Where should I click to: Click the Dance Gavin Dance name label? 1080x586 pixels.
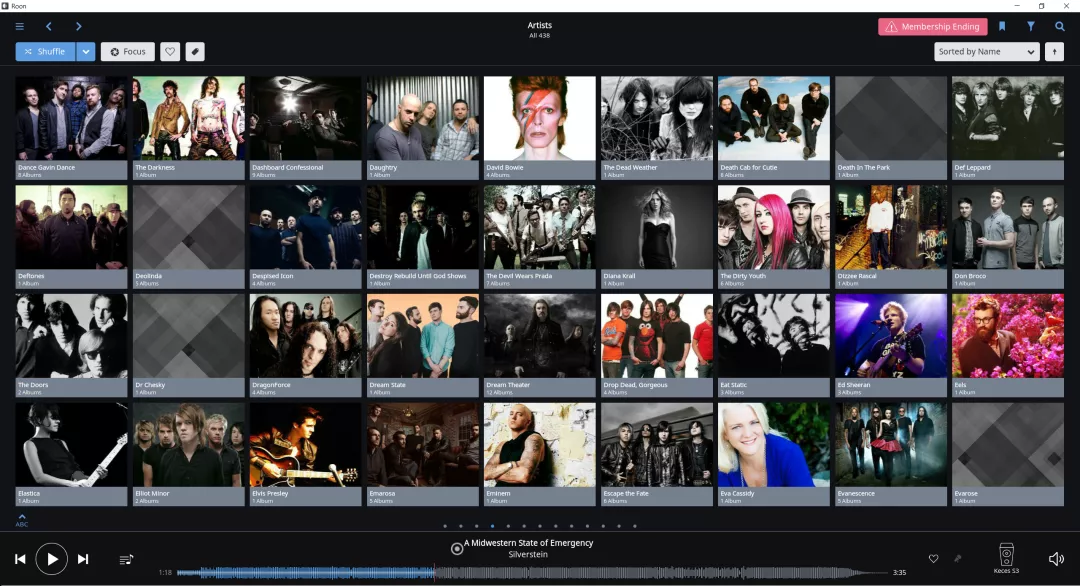coord(47,167)
